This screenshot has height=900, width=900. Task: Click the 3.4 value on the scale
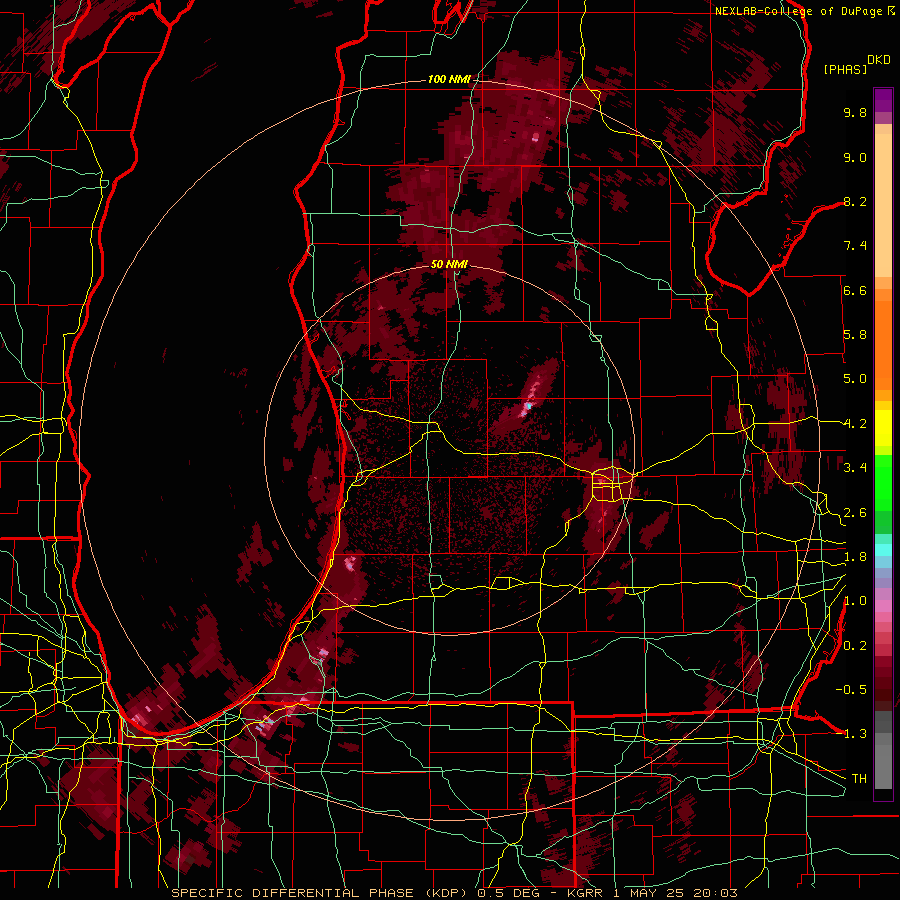point(855,468)
